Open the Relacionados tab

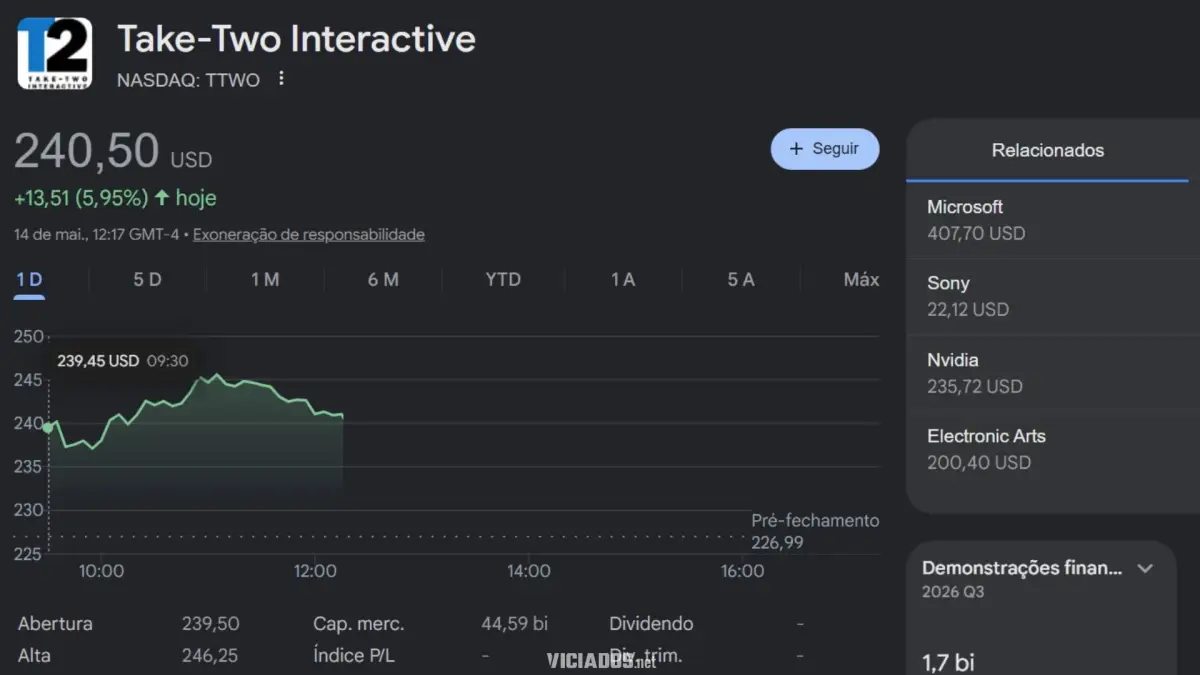(x=1047, y=151)
